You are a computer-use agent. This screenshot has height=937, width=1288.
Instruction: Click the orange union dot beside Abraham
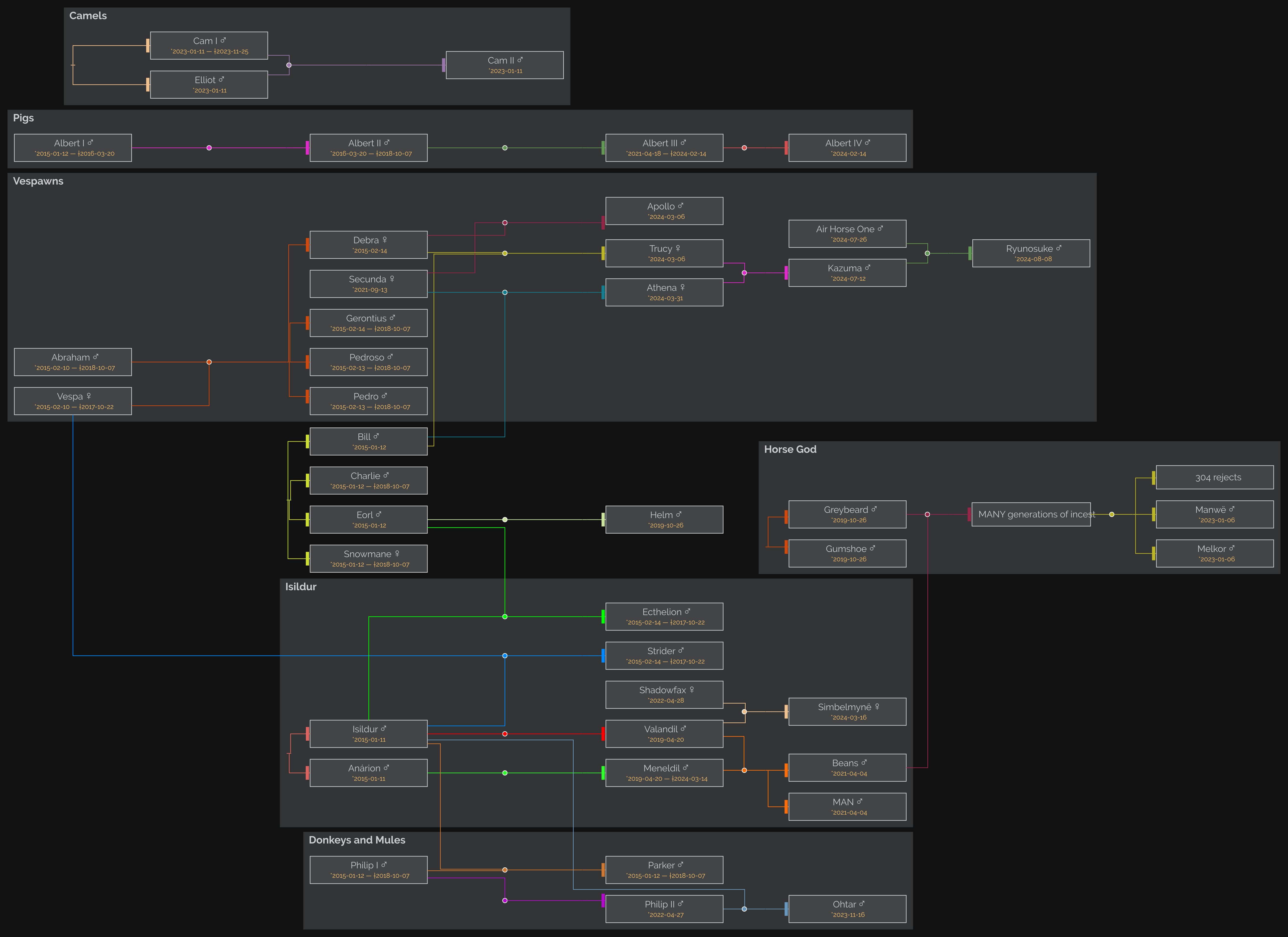[209, 362]
